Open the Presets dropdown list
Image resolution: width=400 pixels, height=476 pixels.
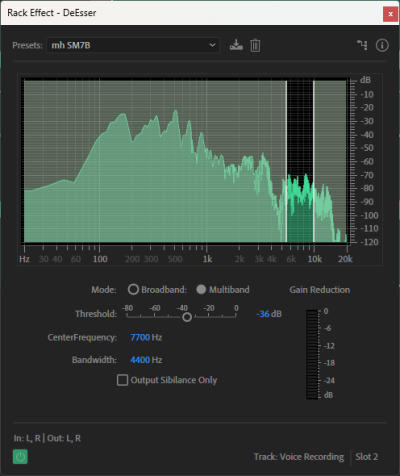coord(133,45)
